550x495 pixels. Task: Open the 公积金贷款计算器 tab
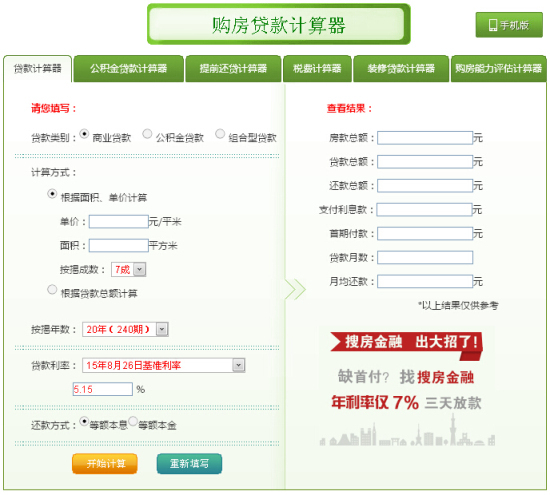tap(128, 69)
